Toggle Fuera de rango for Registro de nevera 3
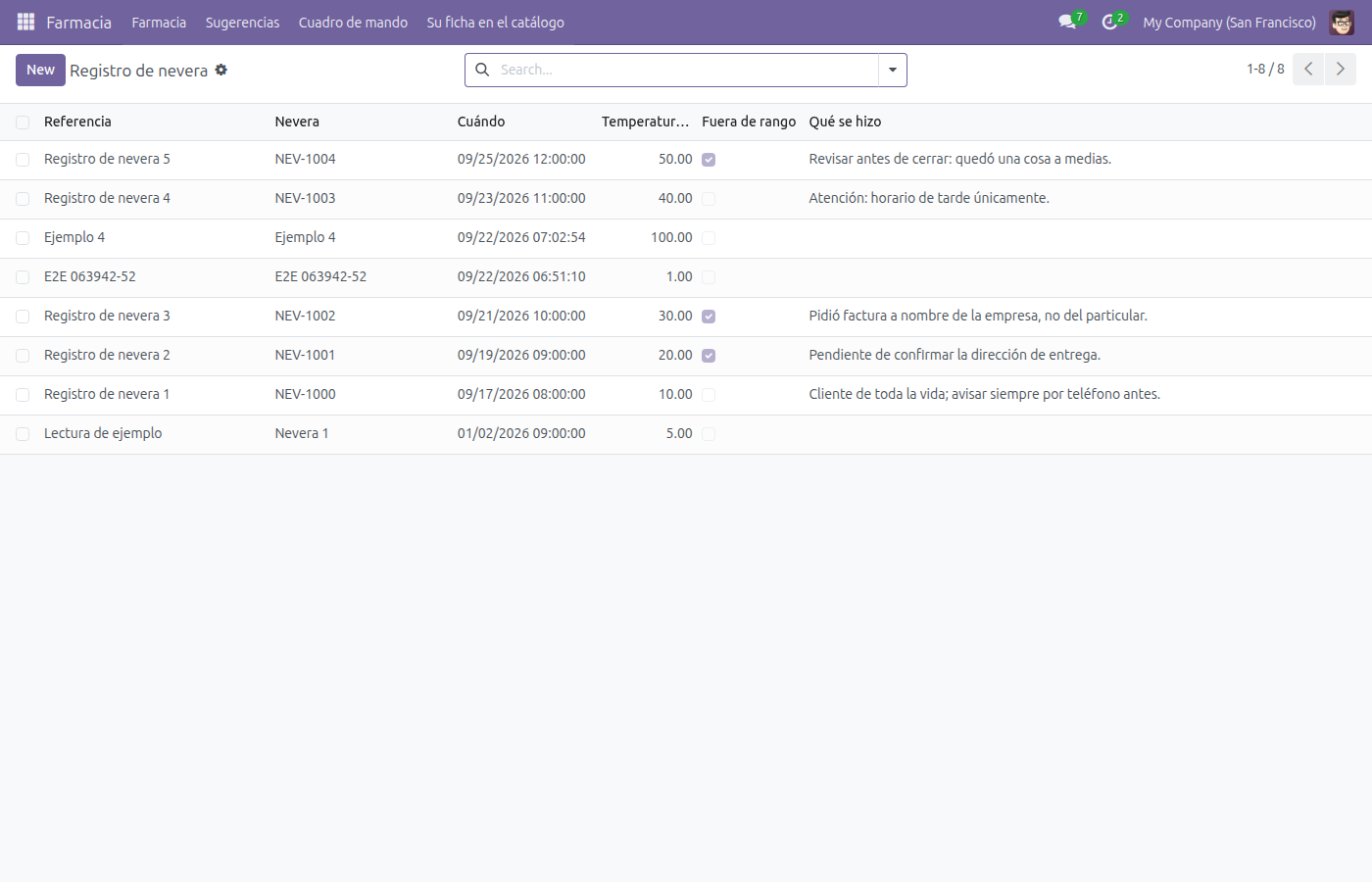1372x882 pixels. [709, 317]
